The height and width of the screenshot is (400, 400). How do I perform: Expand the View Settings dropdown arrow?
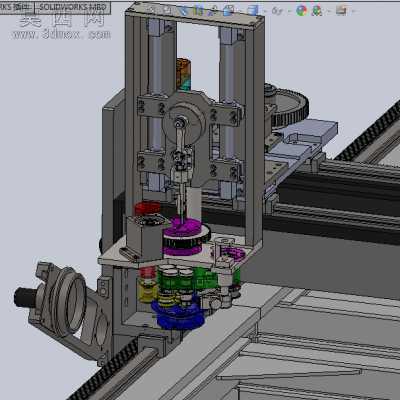(354, 11)
